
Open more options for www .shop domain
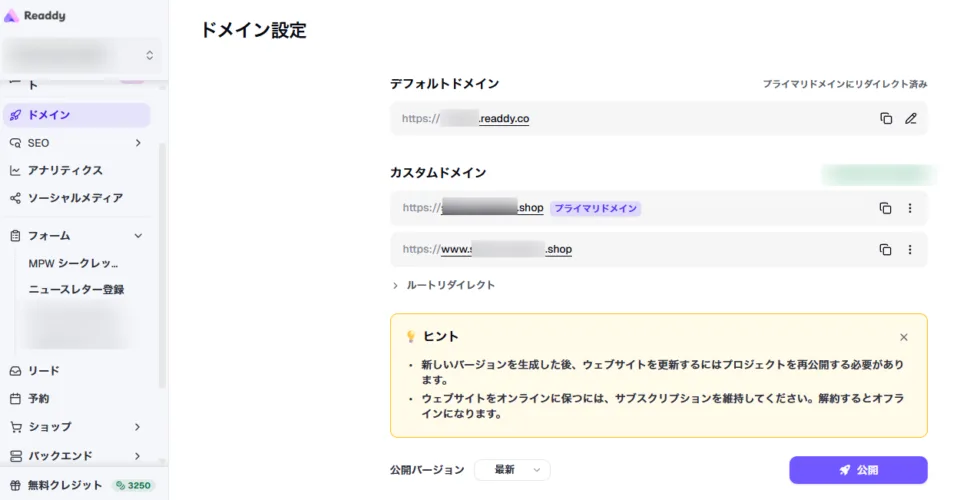[910, 250]
